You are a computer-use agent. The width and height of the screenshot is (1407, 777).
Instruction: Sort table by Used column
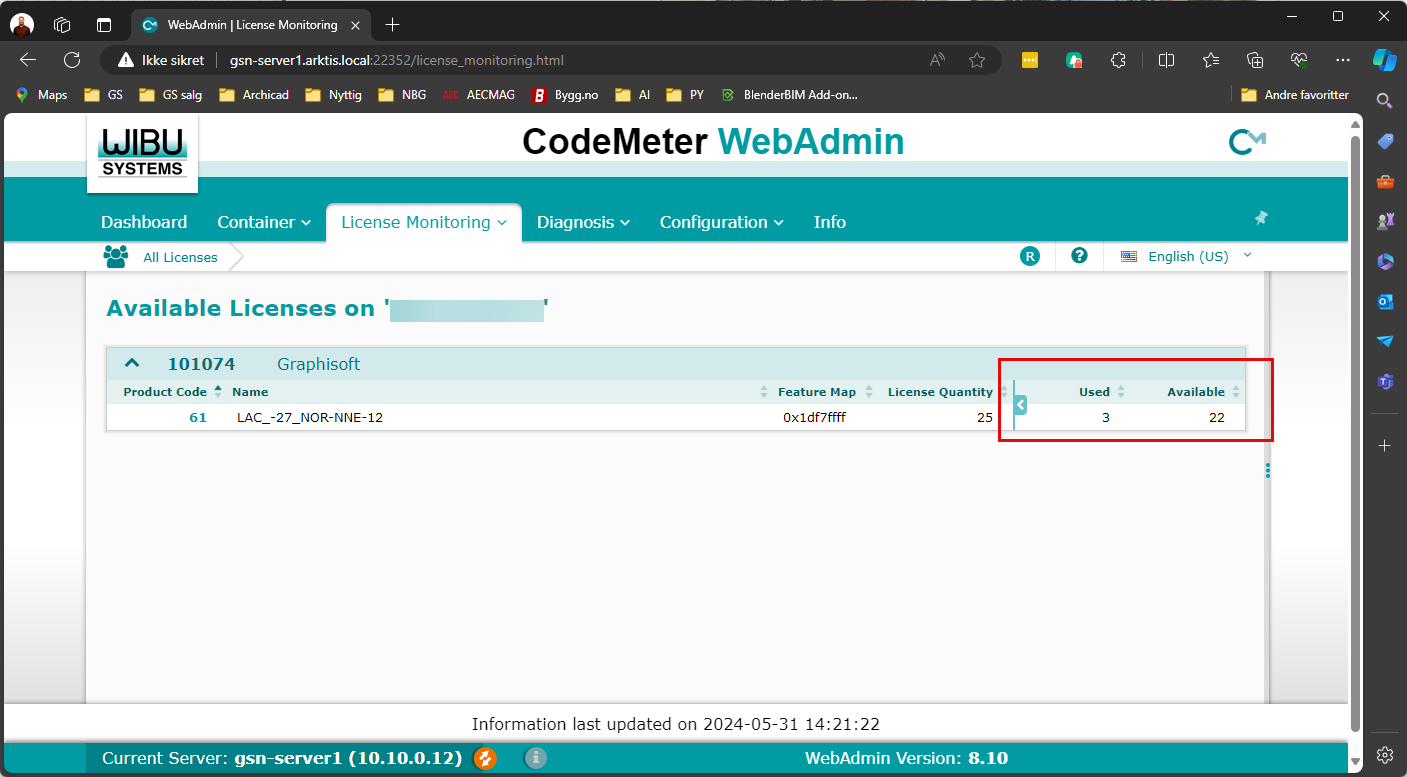(x=1094, y=392)
